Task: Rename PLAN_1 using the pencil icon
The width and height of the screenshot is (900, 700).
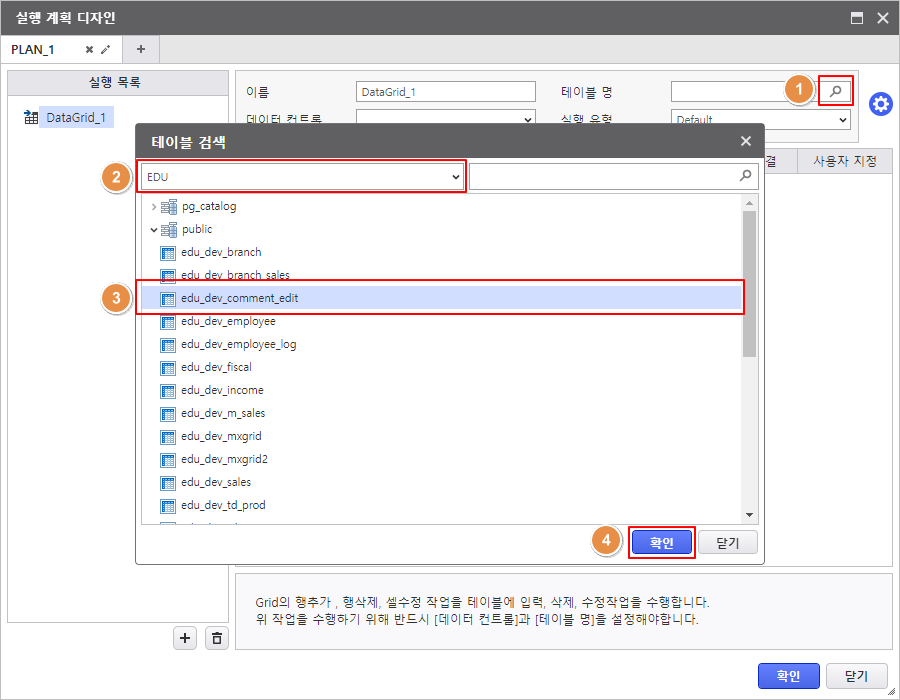Action: click(x=106, y=50)
